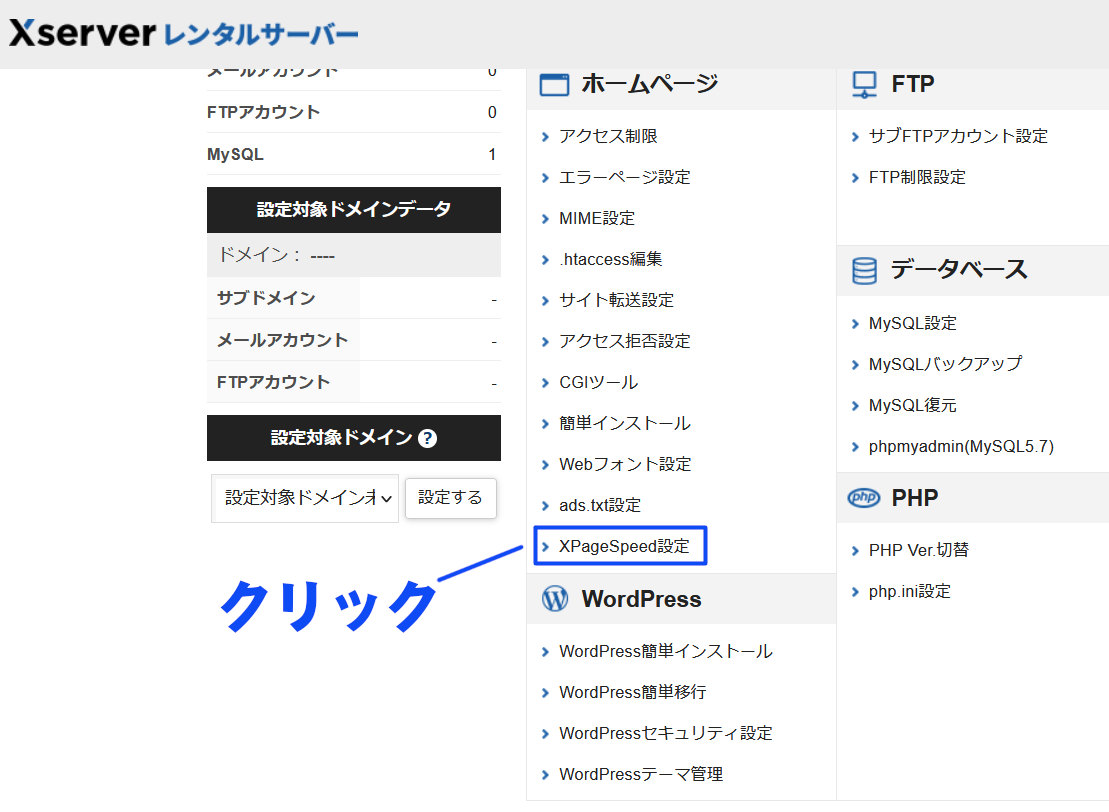Click the help question mark icon beside 設定対象ドメイン

(x=427, y=439)
